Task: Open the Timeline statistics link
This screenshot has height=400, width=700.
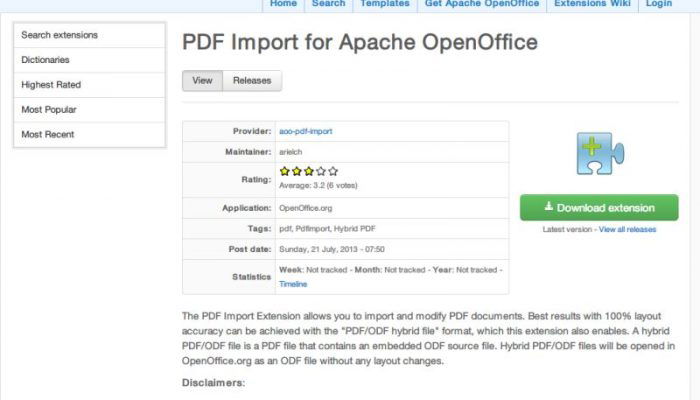Action: click(x=293, y=284)
